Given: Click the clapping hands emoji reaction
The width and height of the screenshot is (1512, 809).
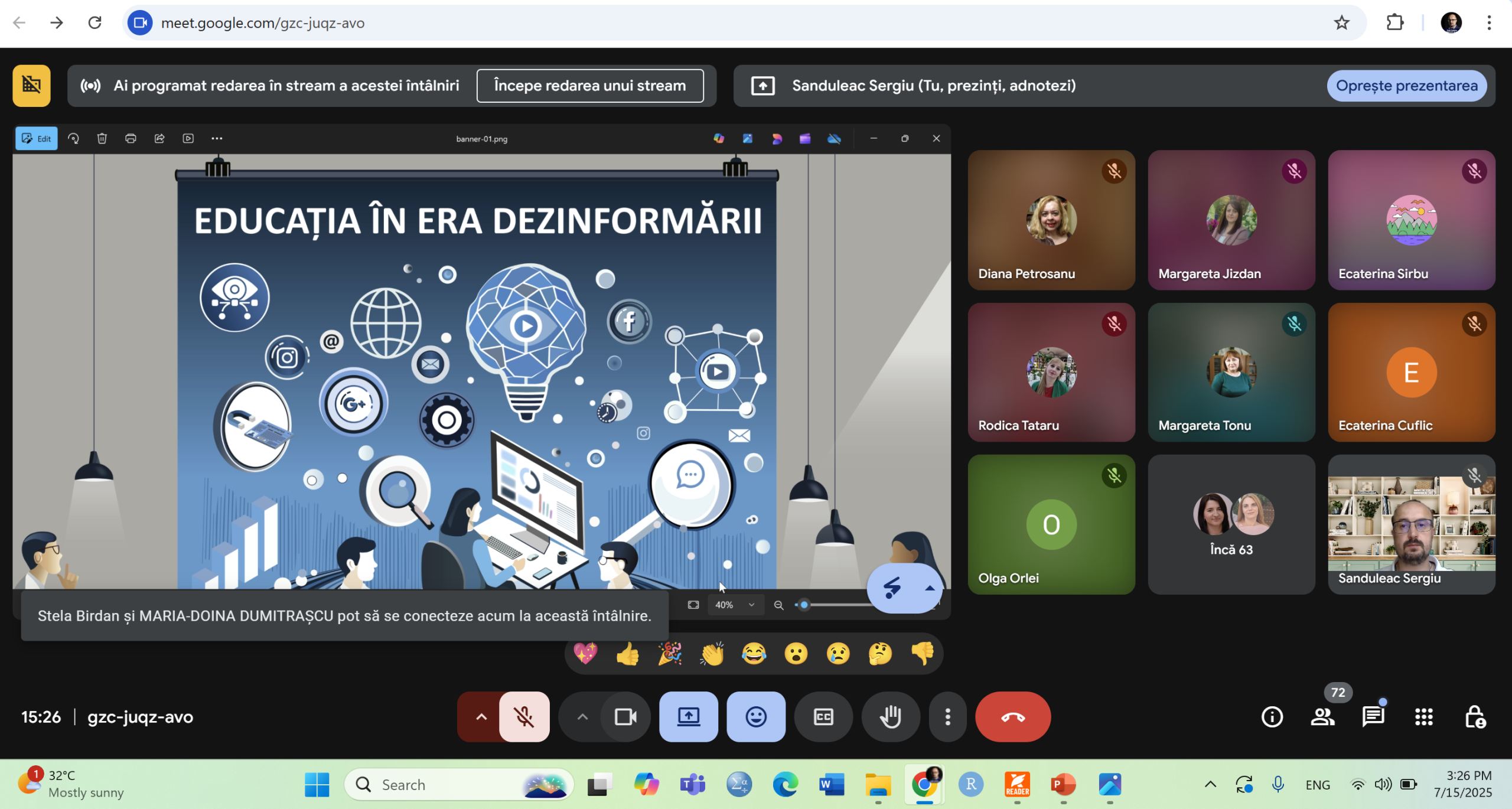Looking at the screenshot, I should 712,654.
